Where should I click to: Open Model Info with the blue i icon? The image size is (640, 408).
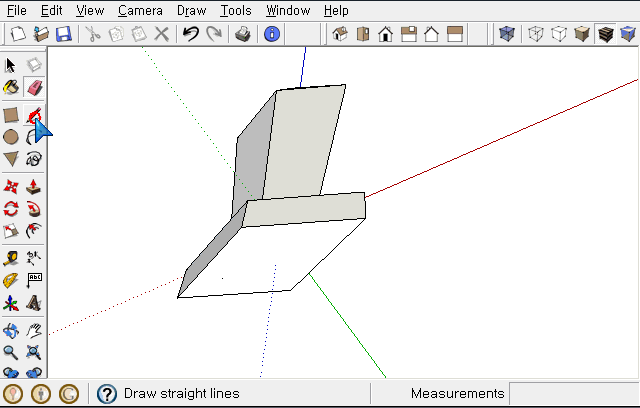tap(272, 34)
